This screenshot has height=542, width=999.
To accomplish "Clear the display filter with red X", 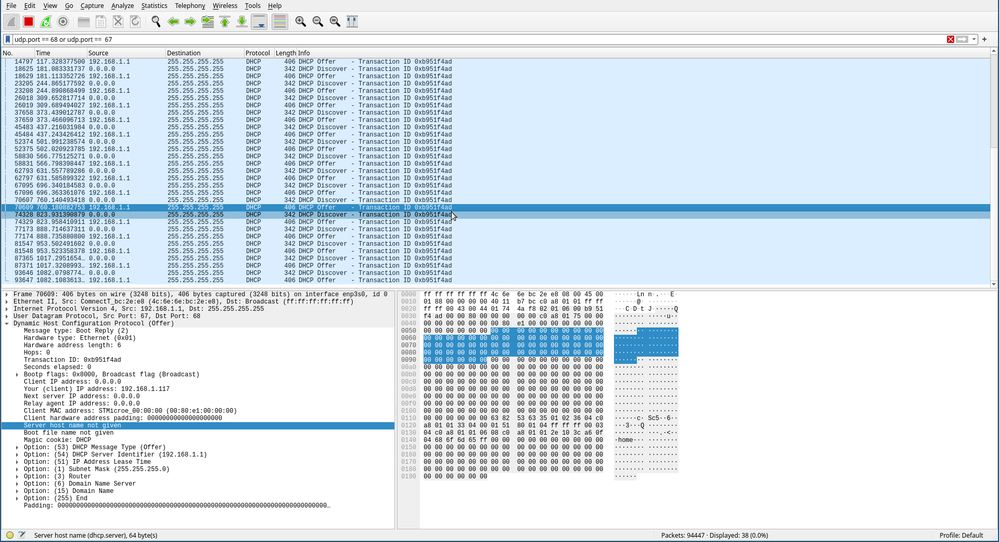I will pyautogui.click(x=950, y=39).
